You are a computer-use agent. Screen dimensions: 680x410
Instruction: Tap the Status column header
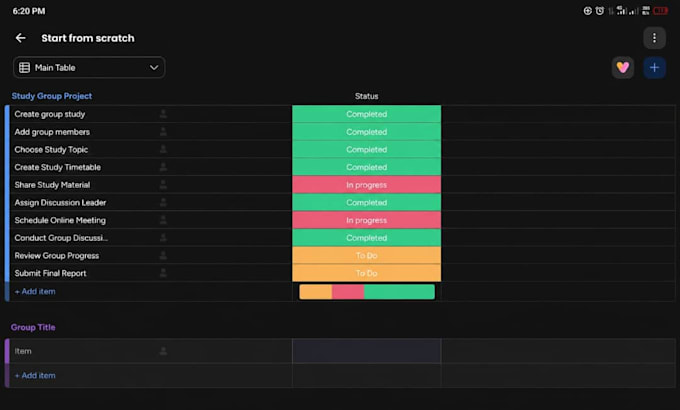(x=366, y=96)
